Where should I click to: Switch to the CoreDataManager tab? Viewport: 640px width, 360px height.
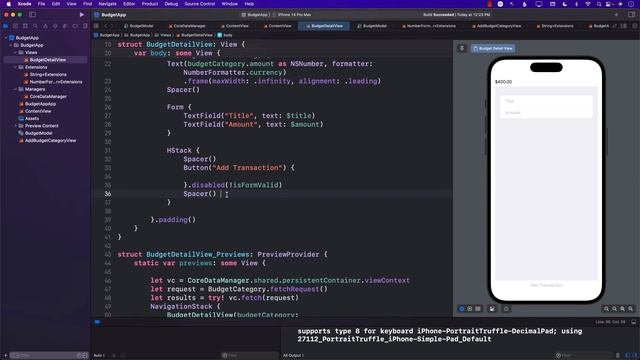[187, 26]
